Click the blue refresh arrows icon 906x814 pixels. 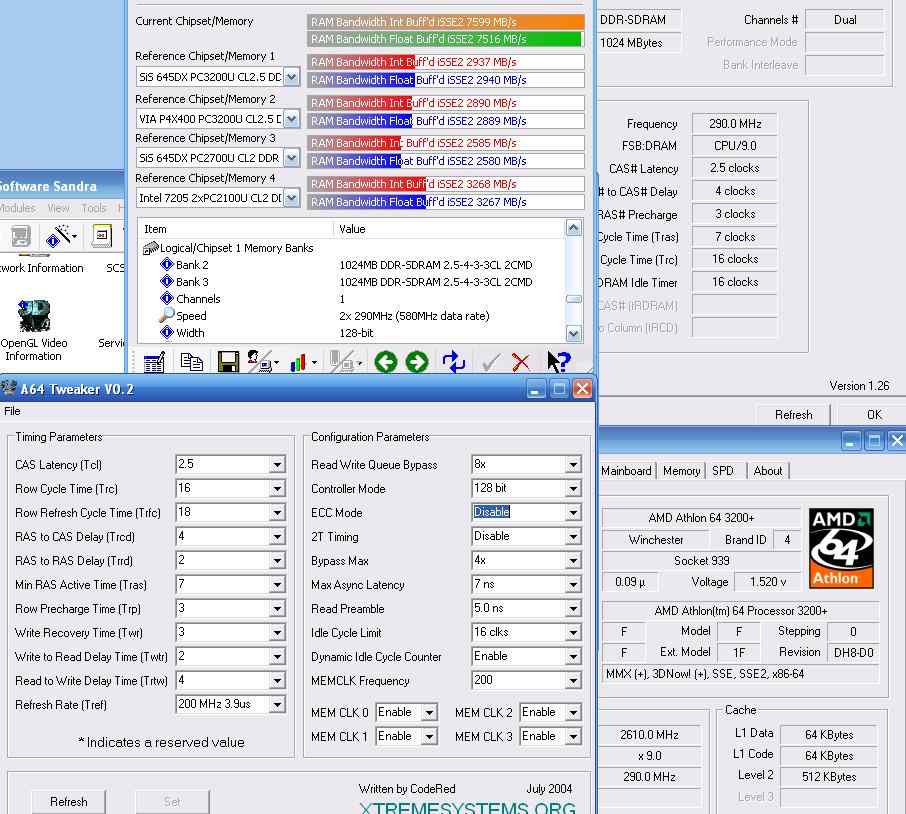tap(454, 362)
